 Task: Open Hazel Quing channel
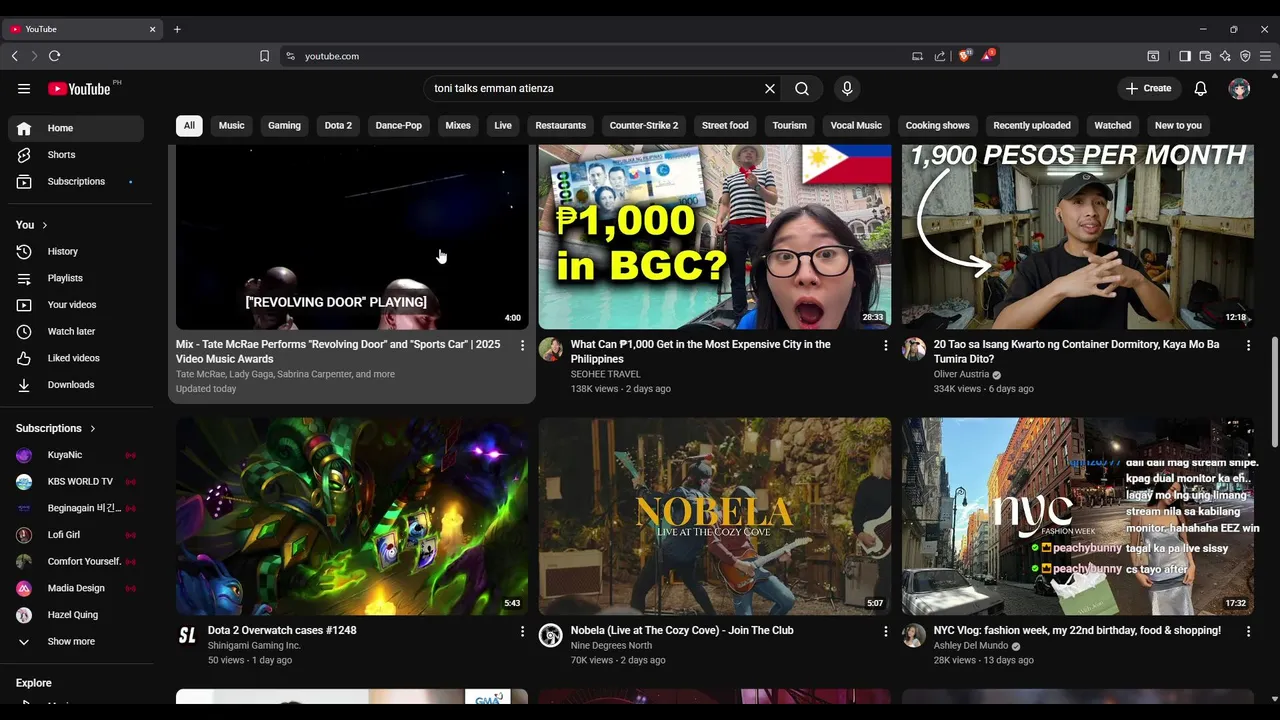click(76, 615)
